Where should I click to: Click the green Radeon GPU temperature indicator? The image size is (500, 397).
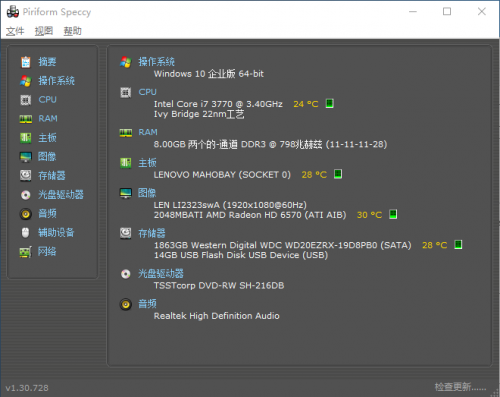393,214
